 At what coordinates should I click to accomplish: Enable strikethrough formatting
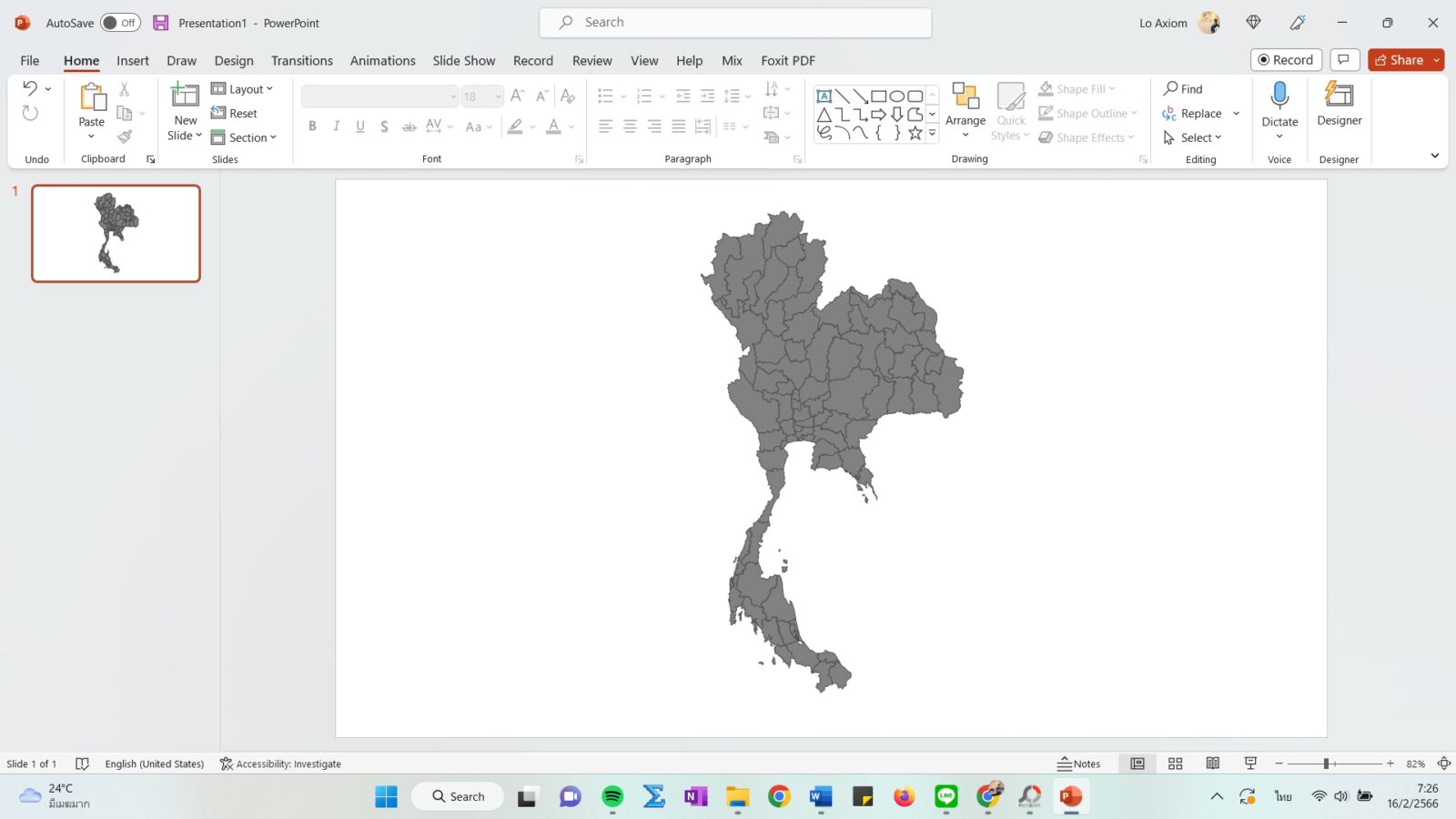click(x=409, y=126)
